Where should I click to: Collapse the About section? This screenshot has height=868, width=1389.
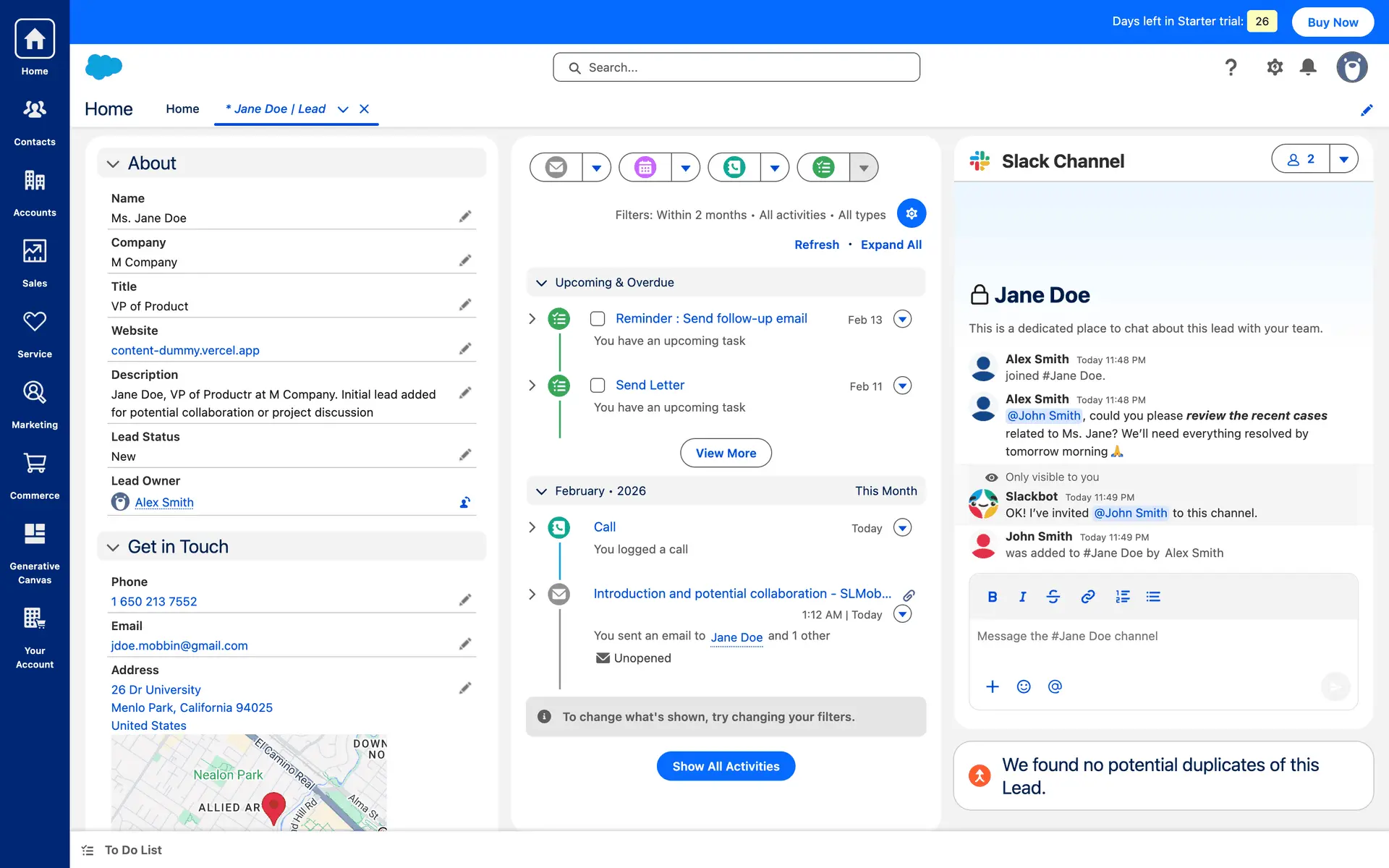click(x=113, y=164)
